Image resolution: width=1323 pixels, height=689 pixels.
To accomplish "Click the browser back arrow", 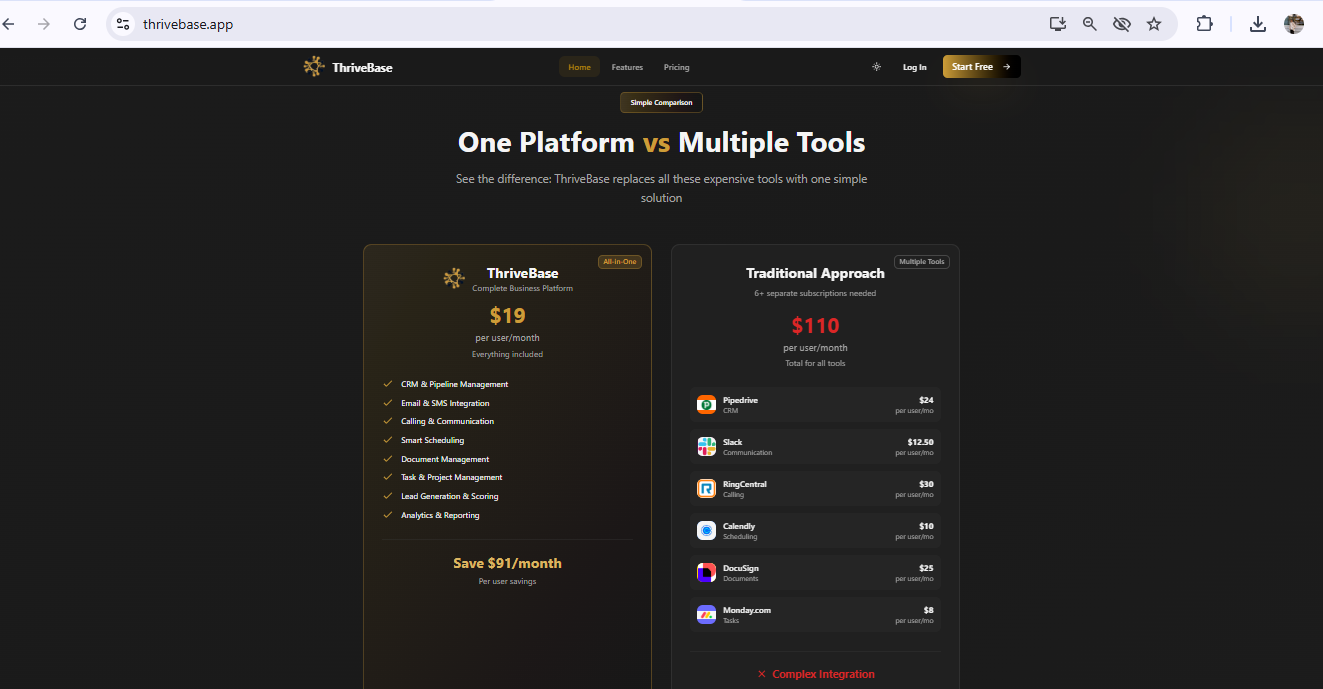I will tap(8, 24).
